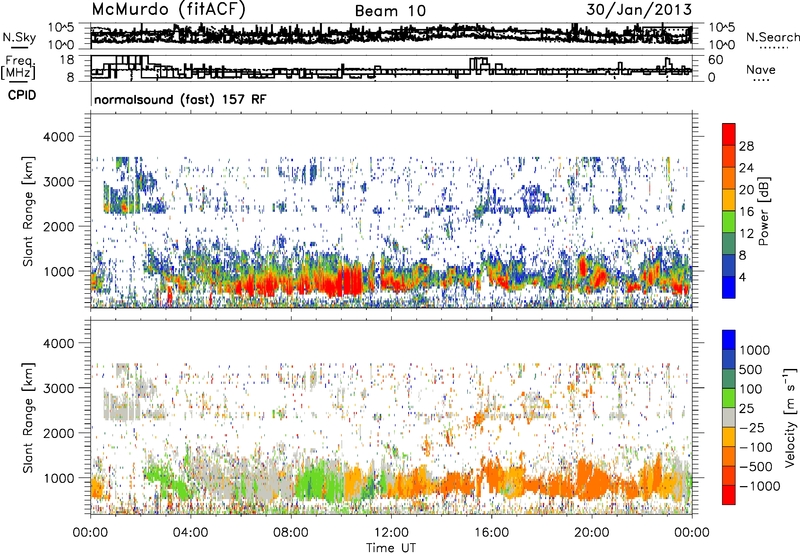
Task: Click the 'Freq. [MHz]' axis label
Action: tap(20, 67)
